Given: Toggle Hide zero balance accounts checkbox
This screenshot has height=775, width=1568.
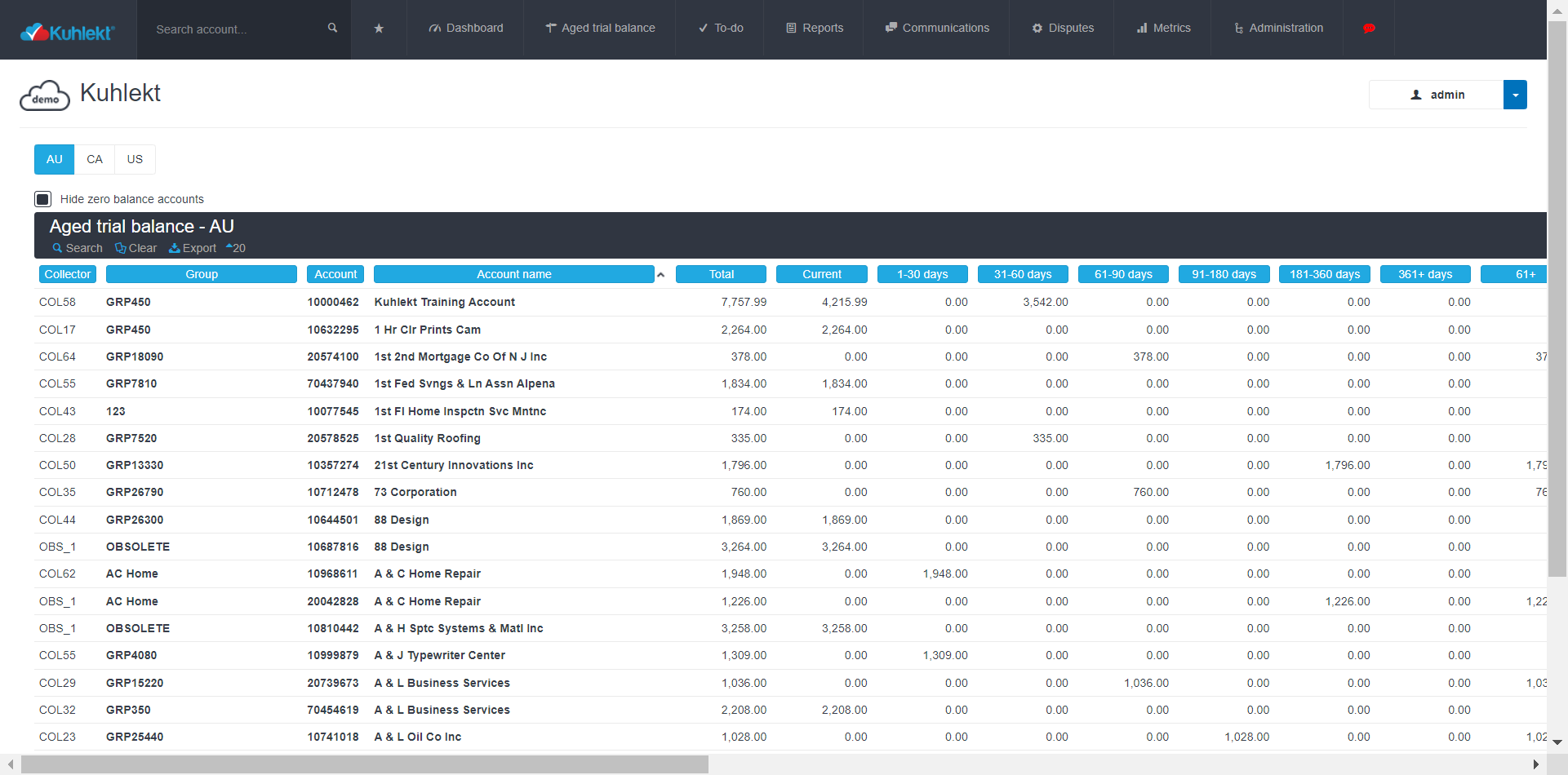Looking at the screenshot, I should 43,199.
